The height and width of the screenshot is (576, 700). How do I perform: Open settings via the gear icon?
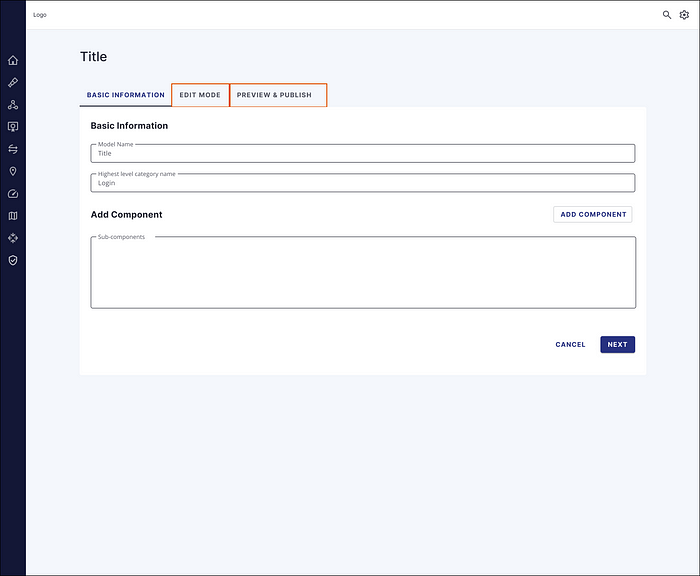(x=684, y=15)
